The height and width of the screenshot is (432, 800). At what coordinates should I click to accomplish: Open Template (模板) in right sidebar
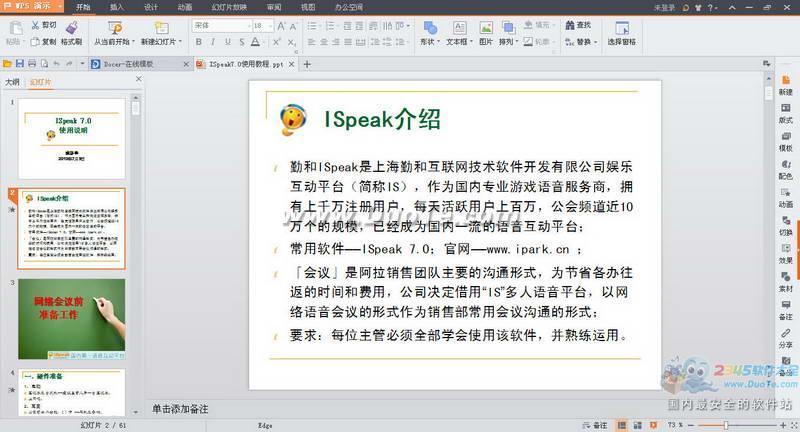pyautogui.click(x=786, y=142)
